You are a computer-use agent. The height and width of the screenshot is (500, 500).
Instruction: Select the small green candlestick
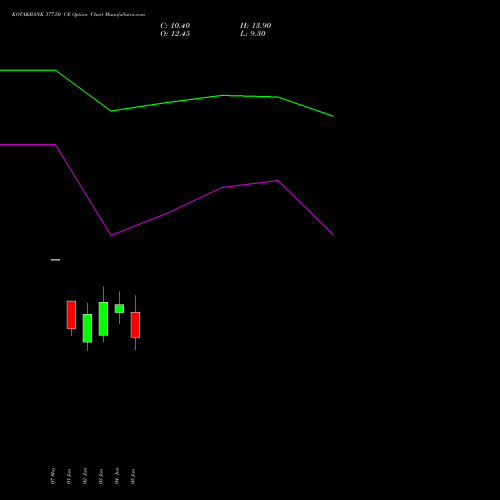click(119, 308)
